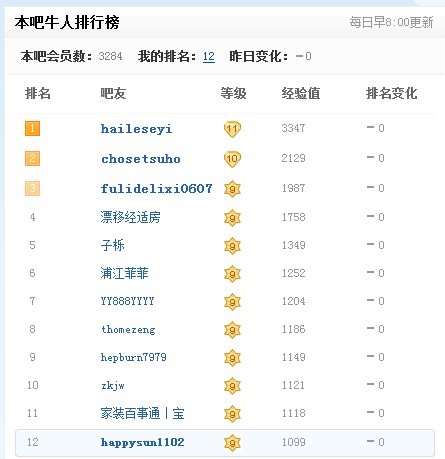Screen dimensions: 445x459
Task: Click the rank 2 medal icon
Action: 32,158
